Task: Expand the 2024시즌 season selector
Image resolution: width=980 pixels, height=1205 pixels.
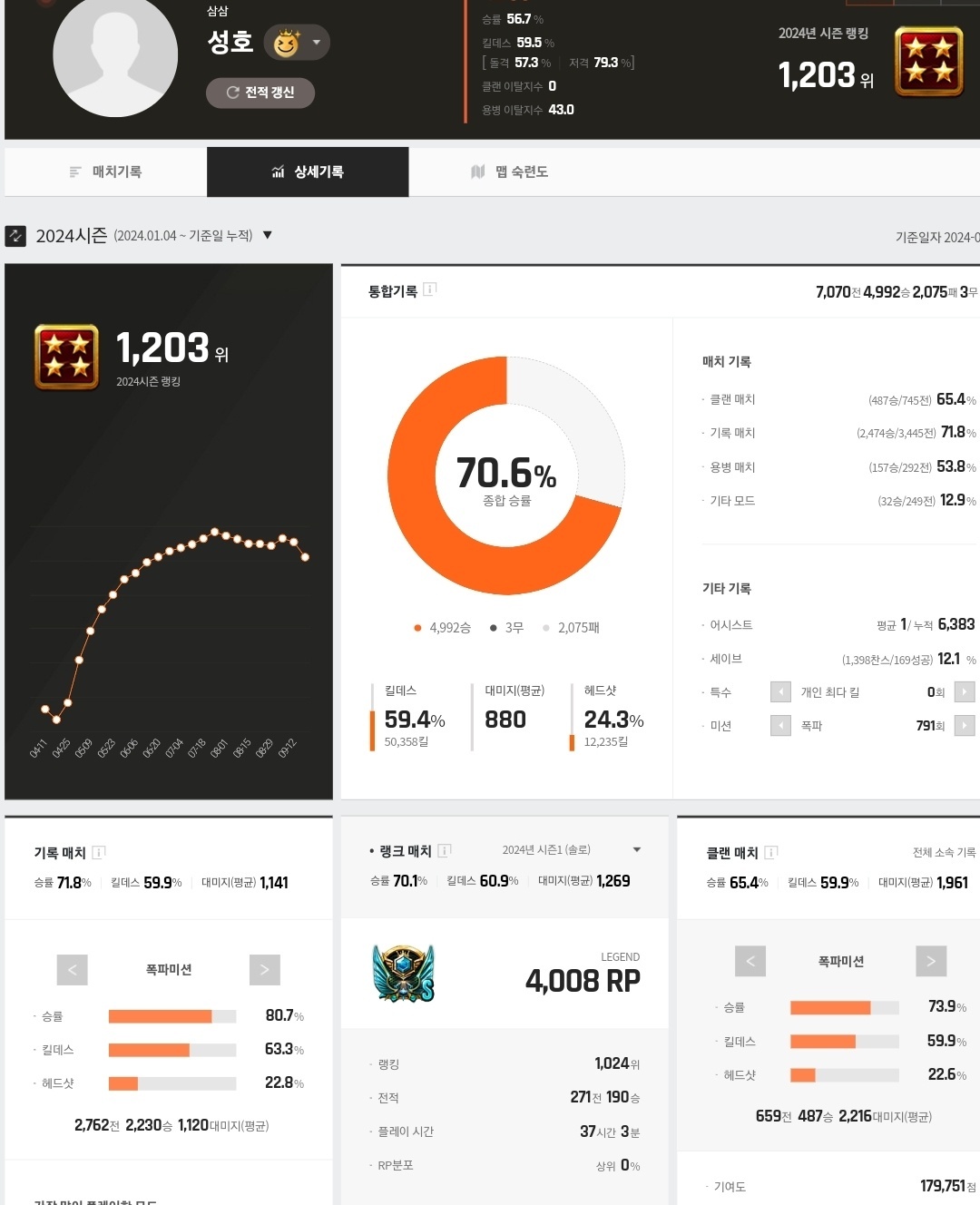Action: tap(268, 235)
